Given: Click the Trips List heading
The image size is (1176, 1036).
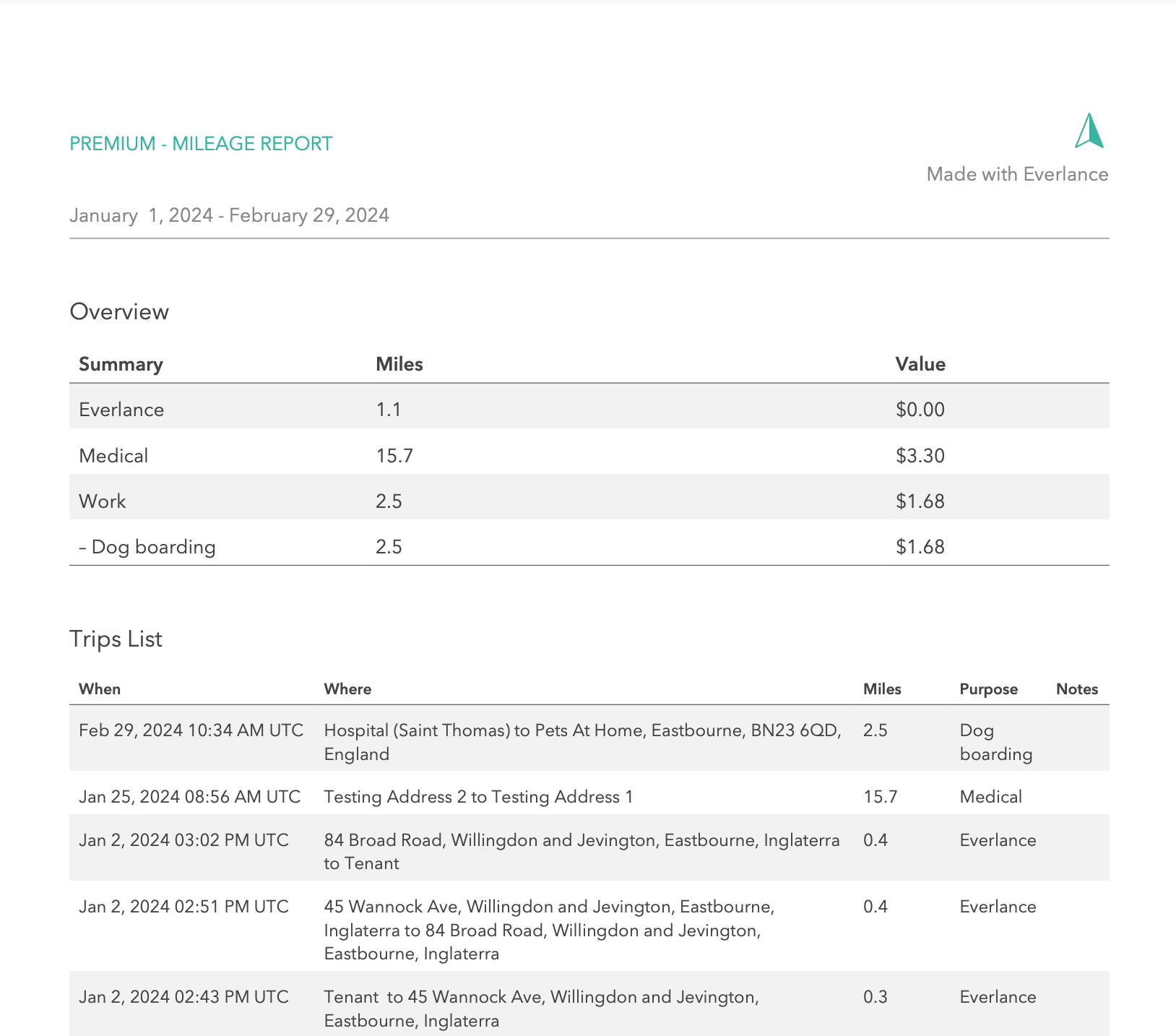Looking at the screenshot, I should pos(116,639).
